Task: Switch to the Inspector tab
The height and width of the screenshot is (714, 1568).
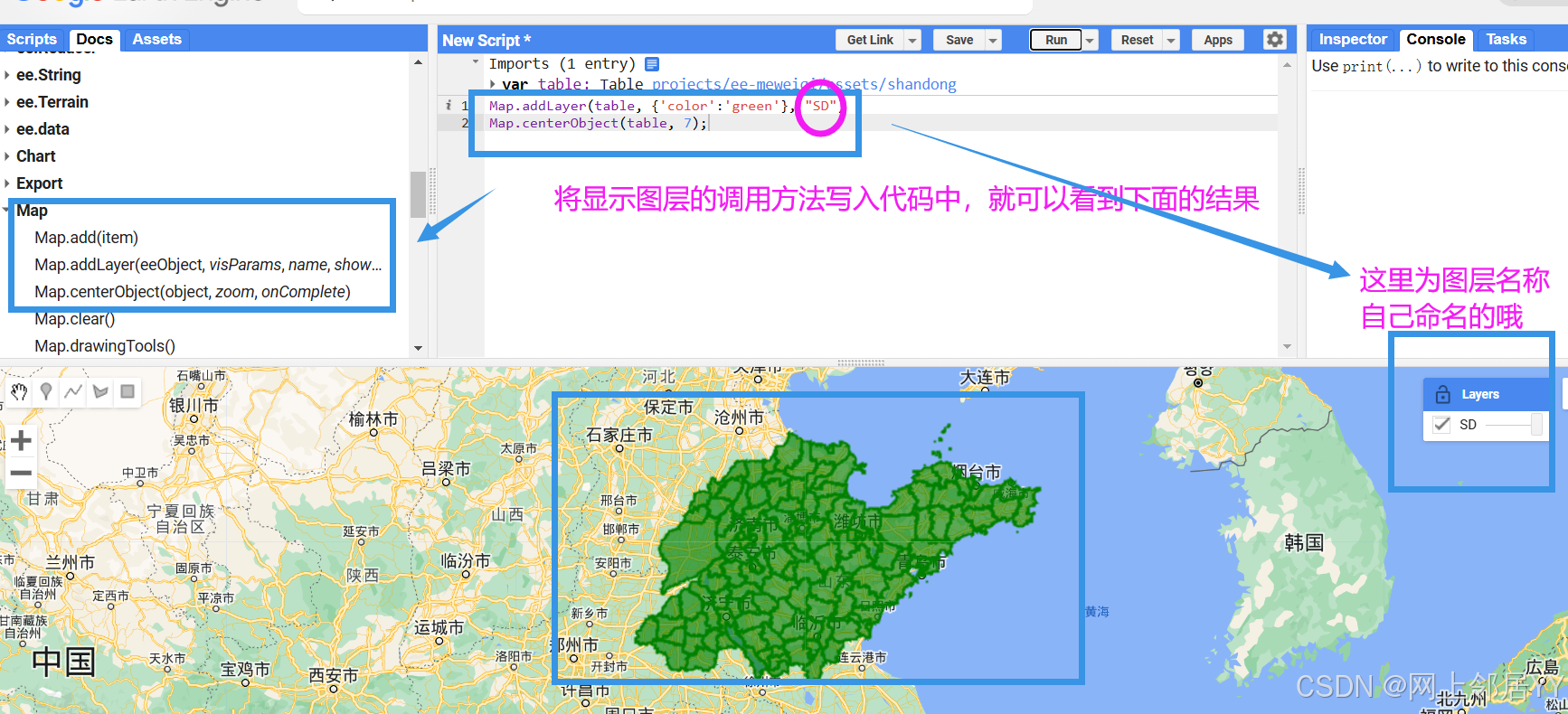Action: click(x=1352, y=39)
